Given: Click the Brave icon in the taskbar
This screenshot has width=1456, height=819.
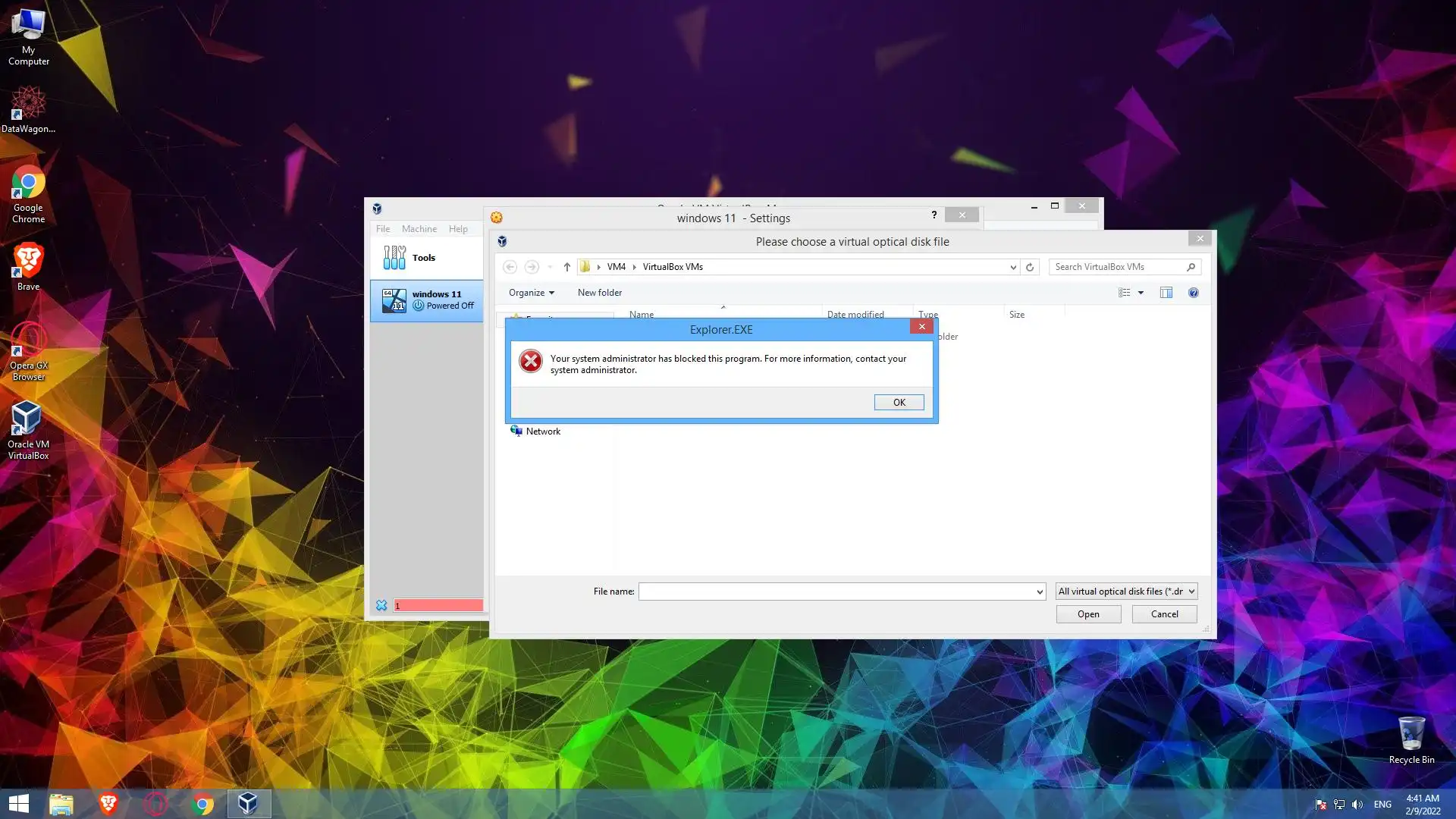Looking at the screenshot, I should (x=108, y=803).
